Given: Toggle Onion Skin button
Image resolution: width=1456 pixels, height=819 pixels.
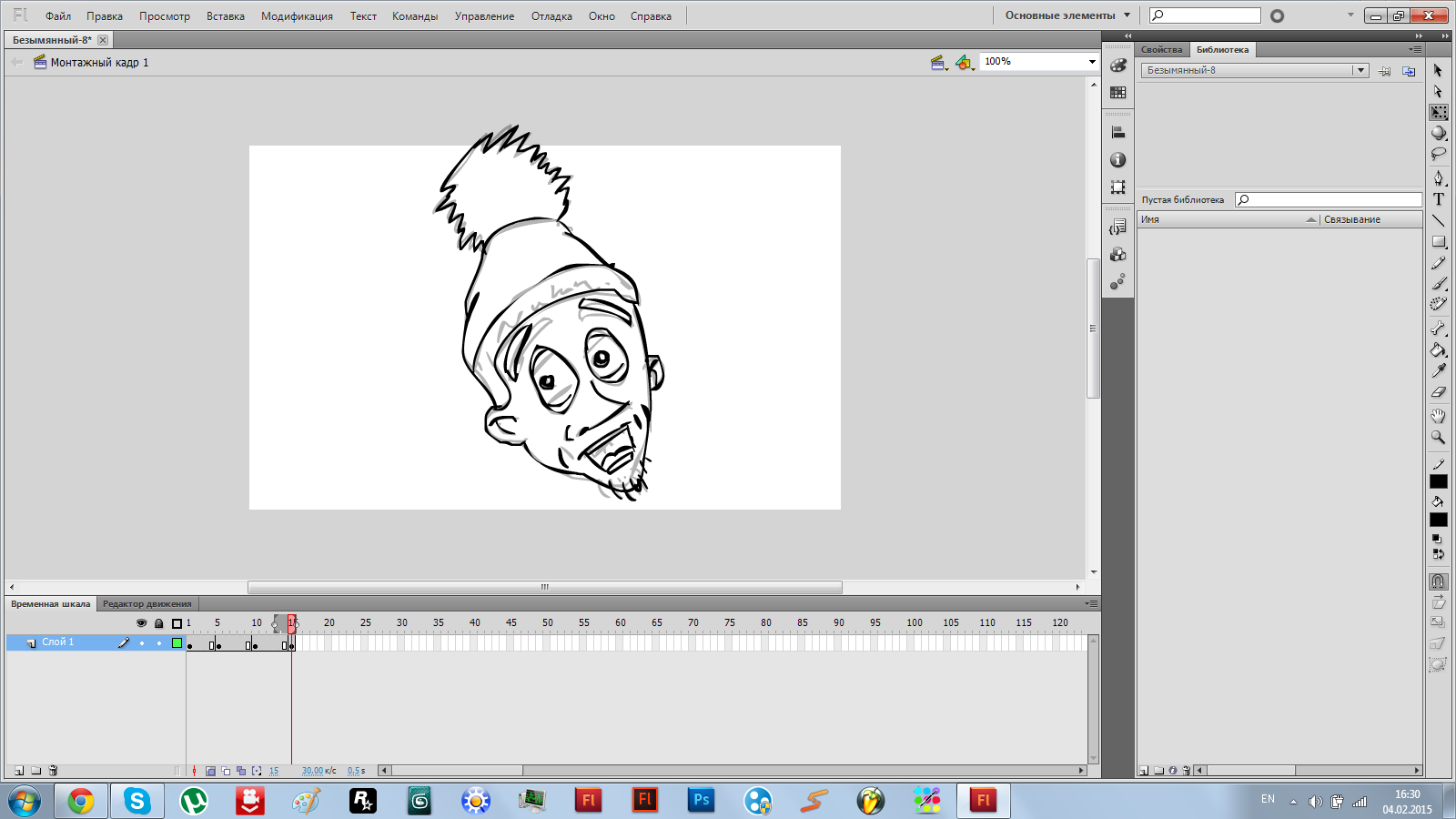Looking at the screenshot, I should [210, 771].
